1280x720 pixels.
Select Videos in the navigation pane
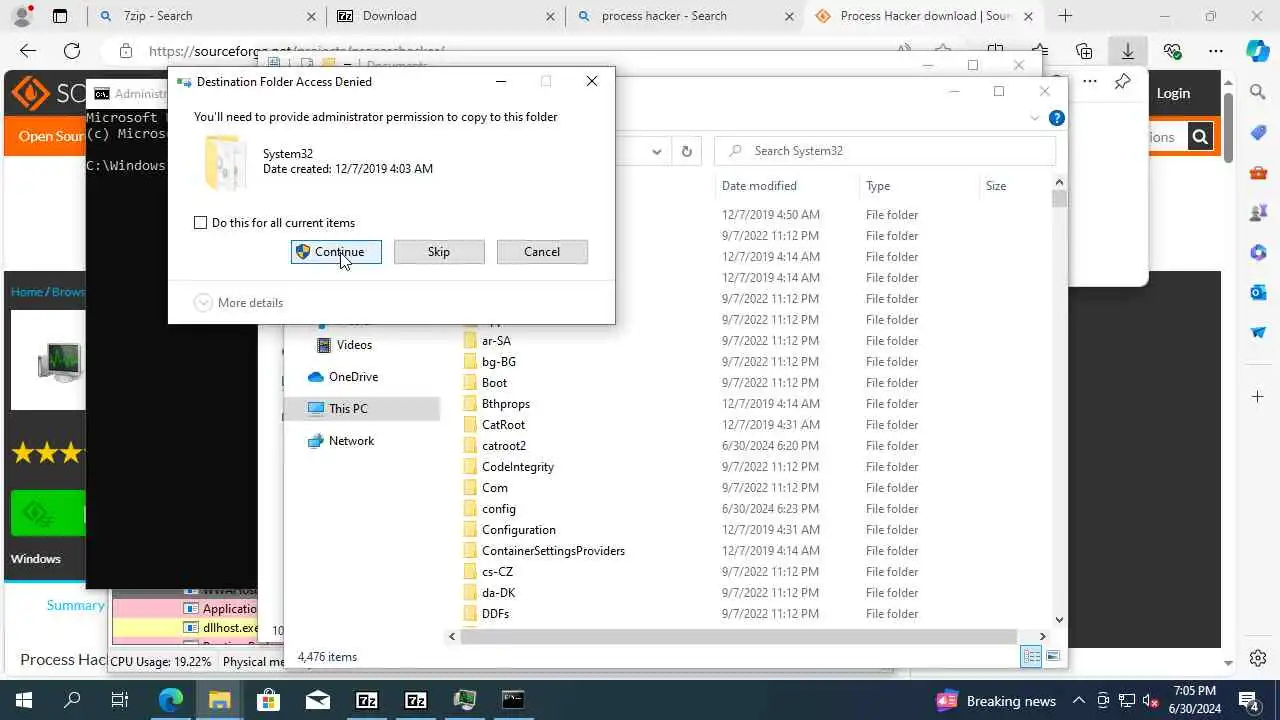pyautogui.click(x=354, y=345)
